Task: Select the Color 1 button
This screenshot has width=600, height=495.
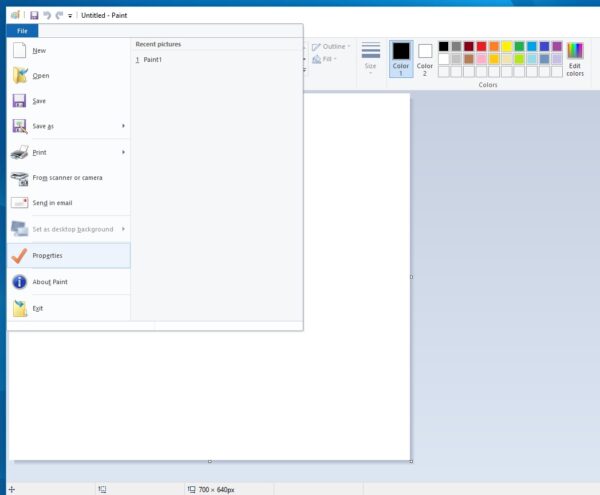Action: click(x=400, y=59)
